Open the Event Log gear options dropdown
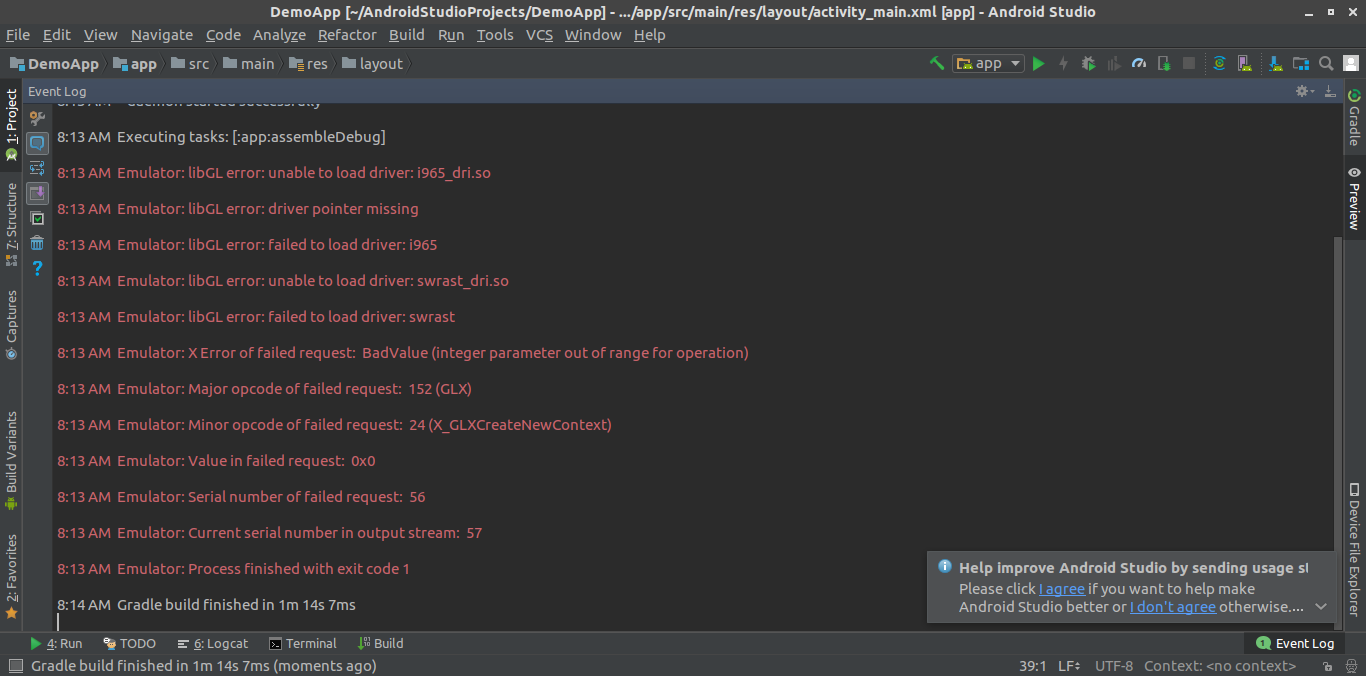Viewport: 1366px width, 676px height. click(1303, 91)
